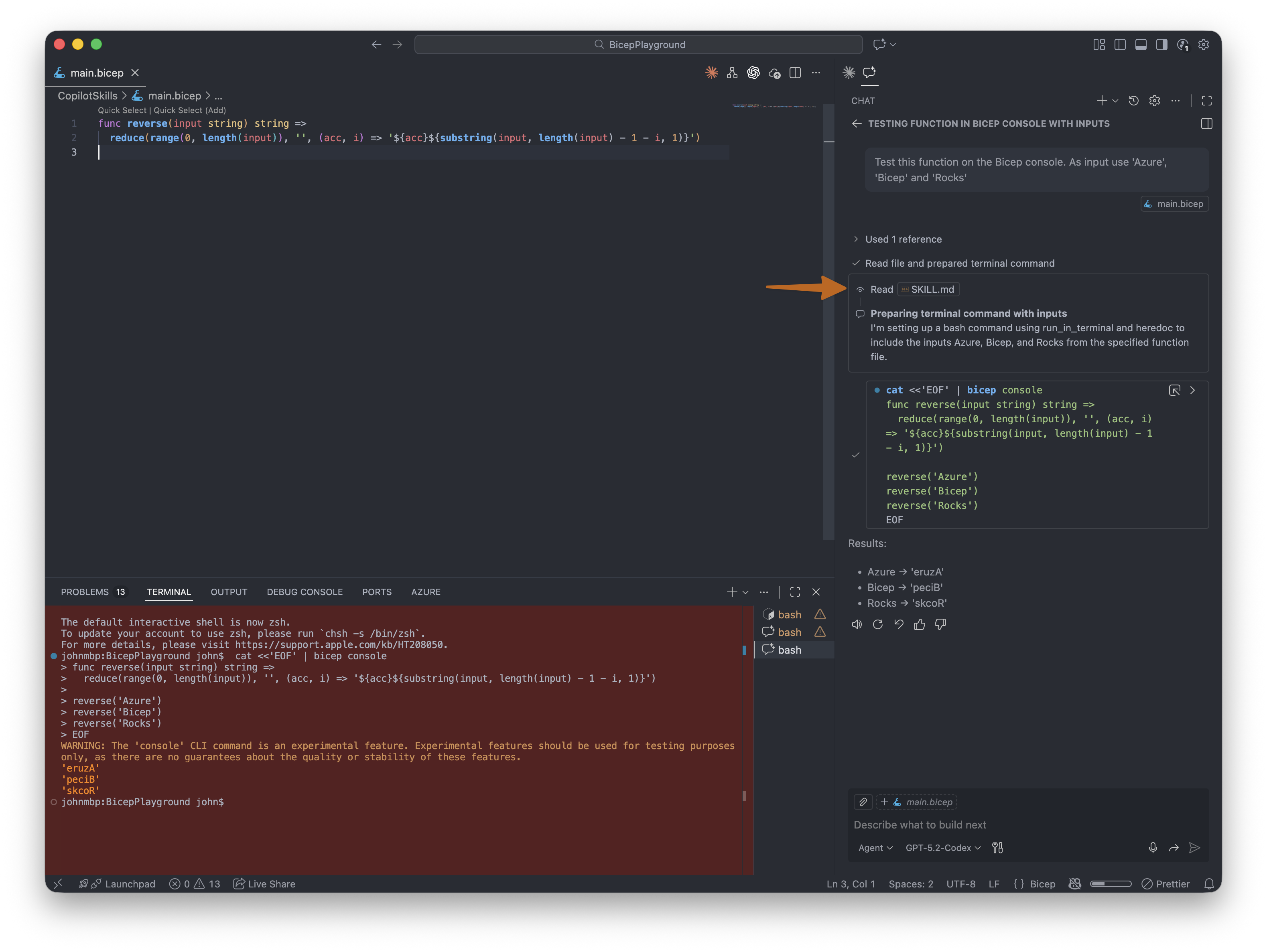Open the GPT-5.2-Codex model picker

pos(943,848)
